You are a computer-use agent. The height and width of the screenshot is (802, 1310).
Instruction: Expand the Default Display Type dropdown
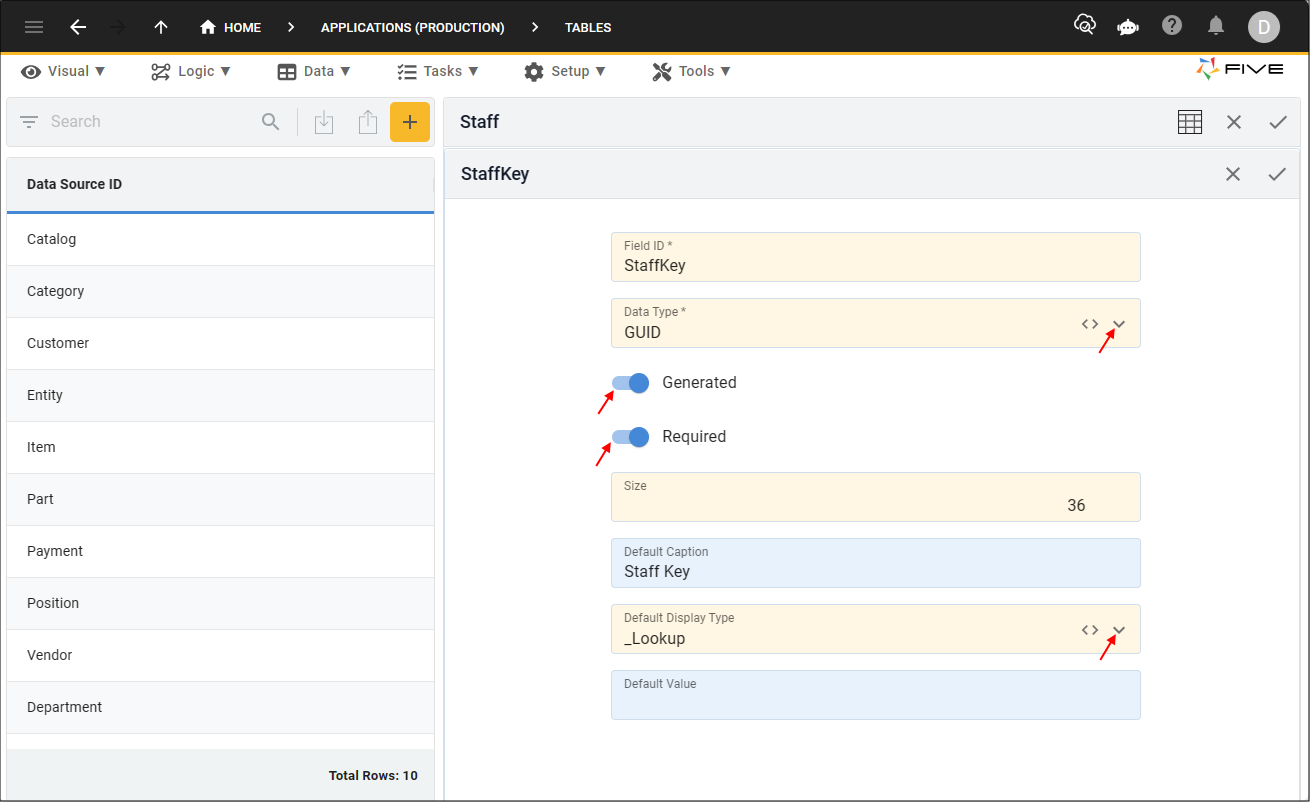[1120, 630]
